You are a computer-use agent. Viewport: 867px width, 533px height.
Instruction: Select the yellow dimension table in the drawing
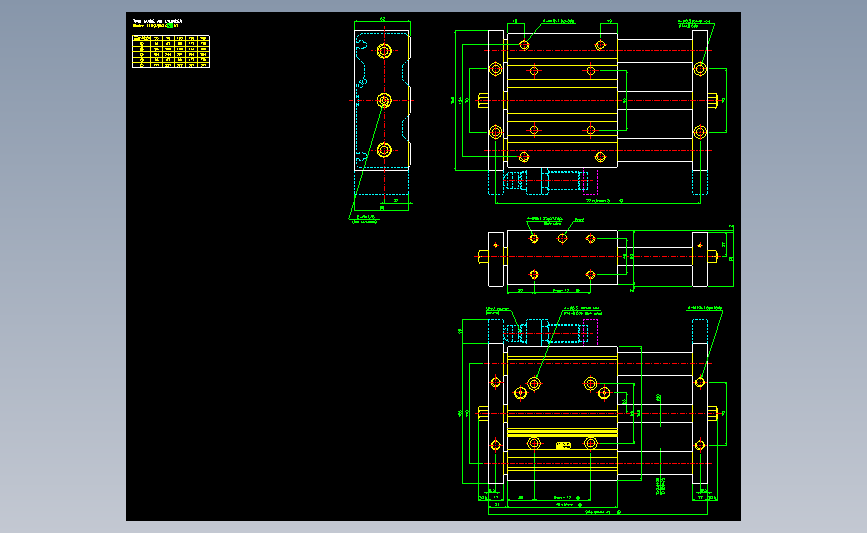point(171,51)
